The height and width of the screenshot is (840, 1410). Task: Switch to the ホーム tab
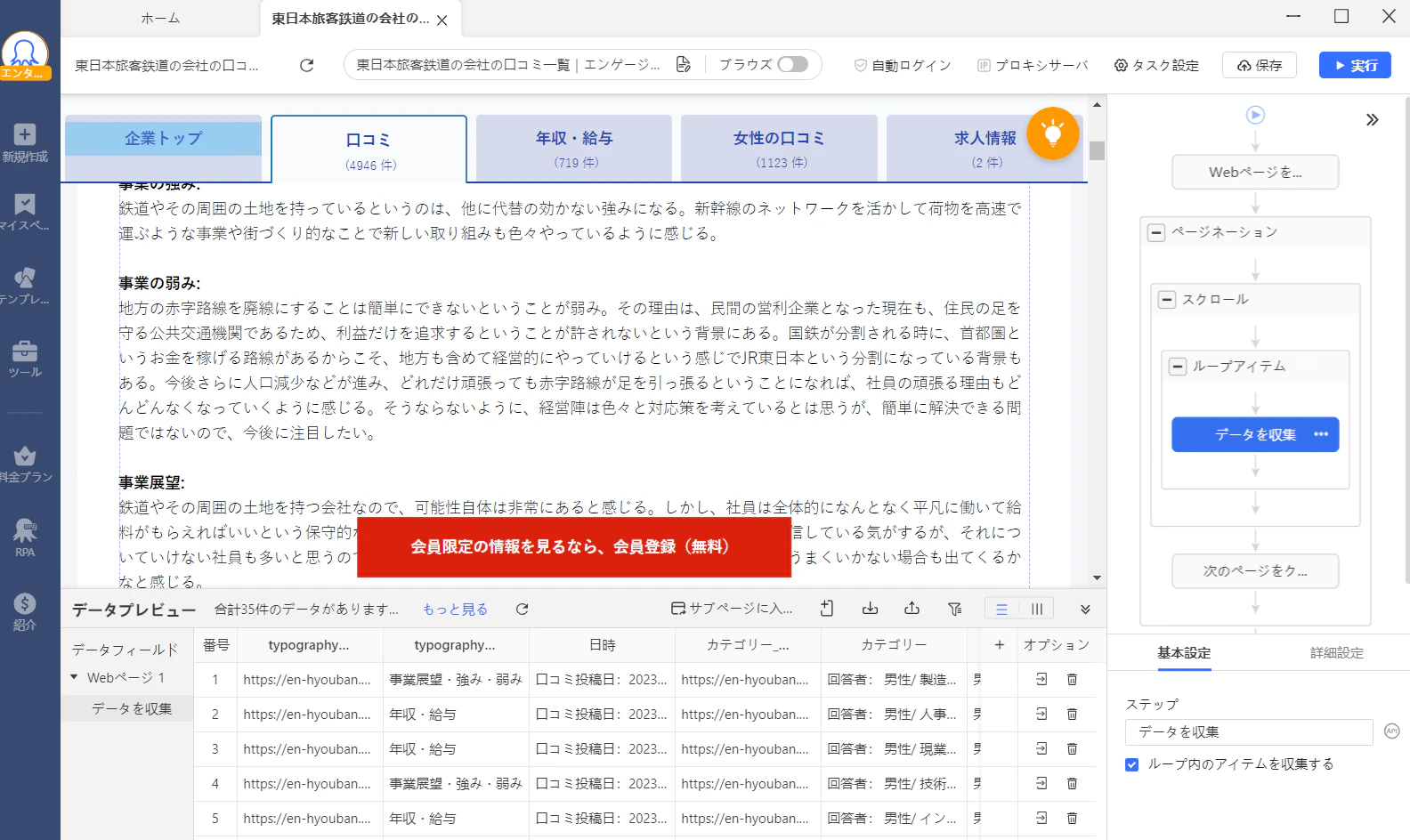tap(160, 18)
